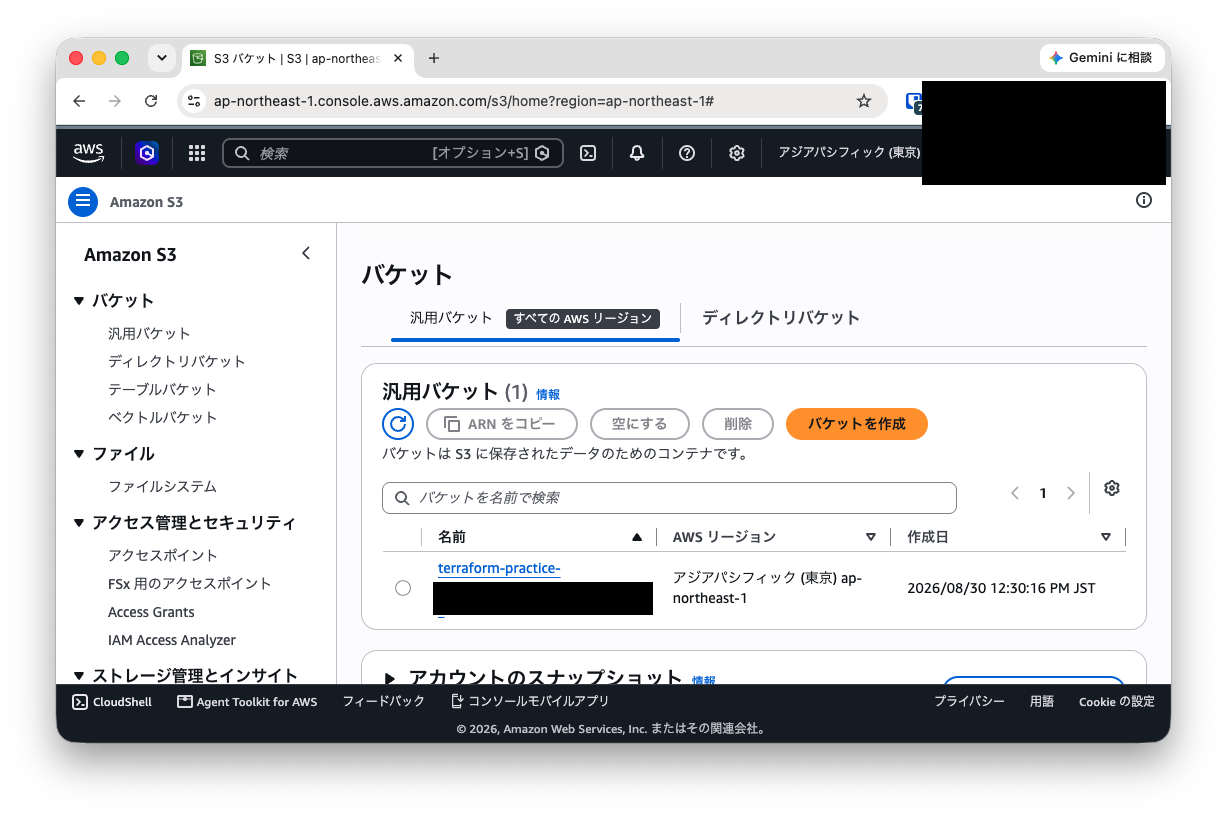Click the purple hexagon icon beside AWS logo

tap(148, 153)
